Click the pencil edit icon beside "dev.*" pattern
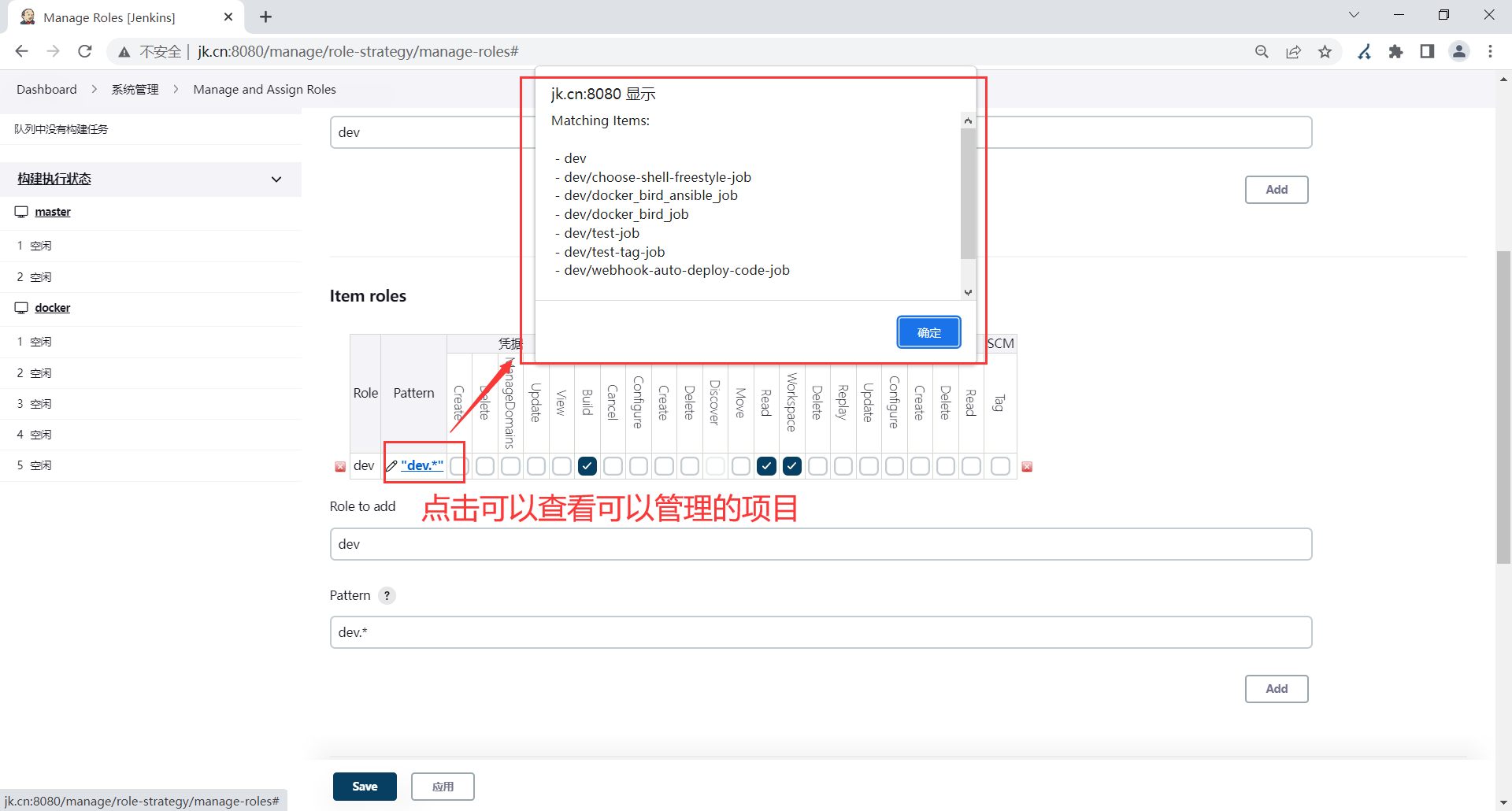Screen dimensions: 1512x811 [391, 466]
